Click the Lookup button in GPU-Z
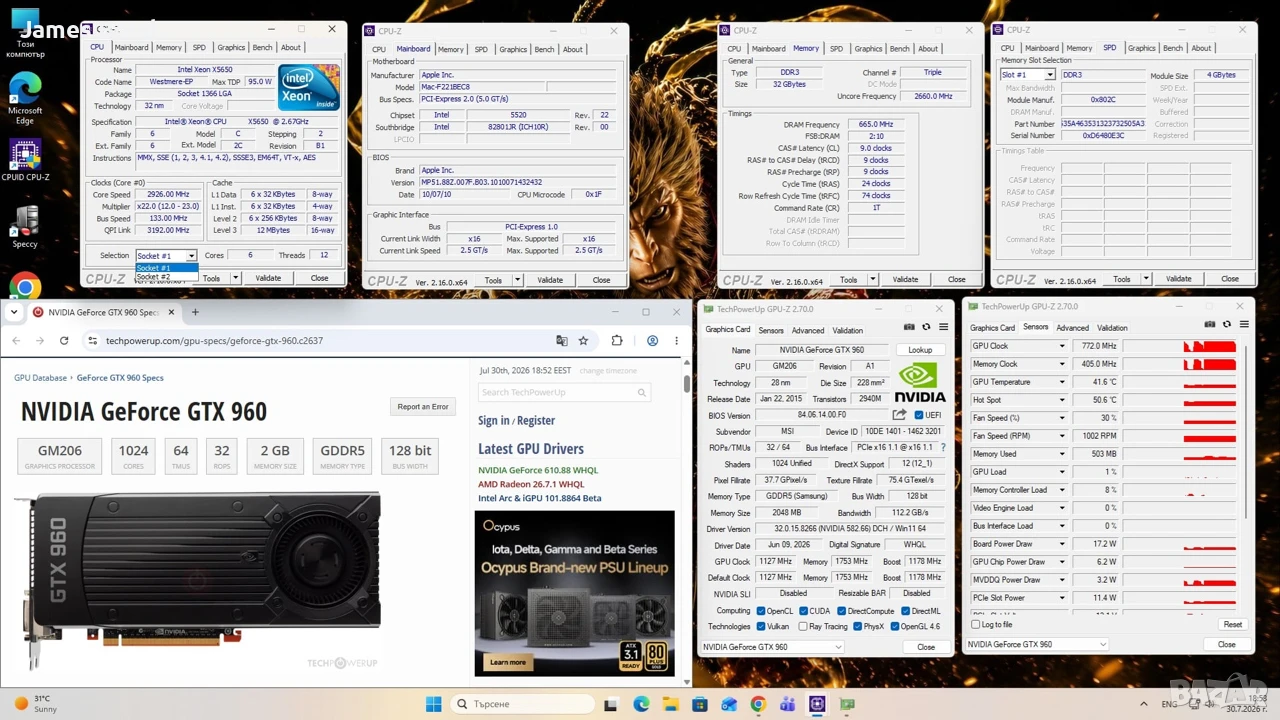 coord(920,350)
